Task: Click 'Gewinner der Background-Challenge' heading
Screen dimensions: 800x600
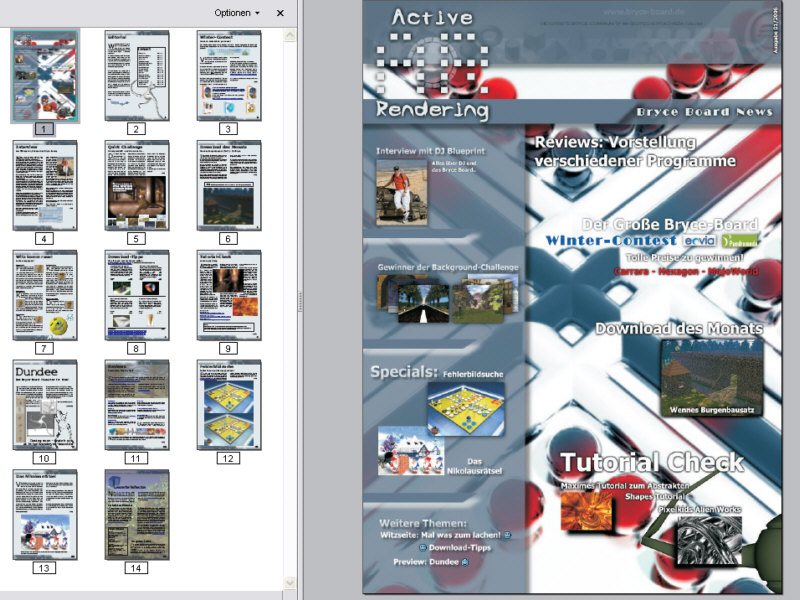Action: (x=447, y=267)
